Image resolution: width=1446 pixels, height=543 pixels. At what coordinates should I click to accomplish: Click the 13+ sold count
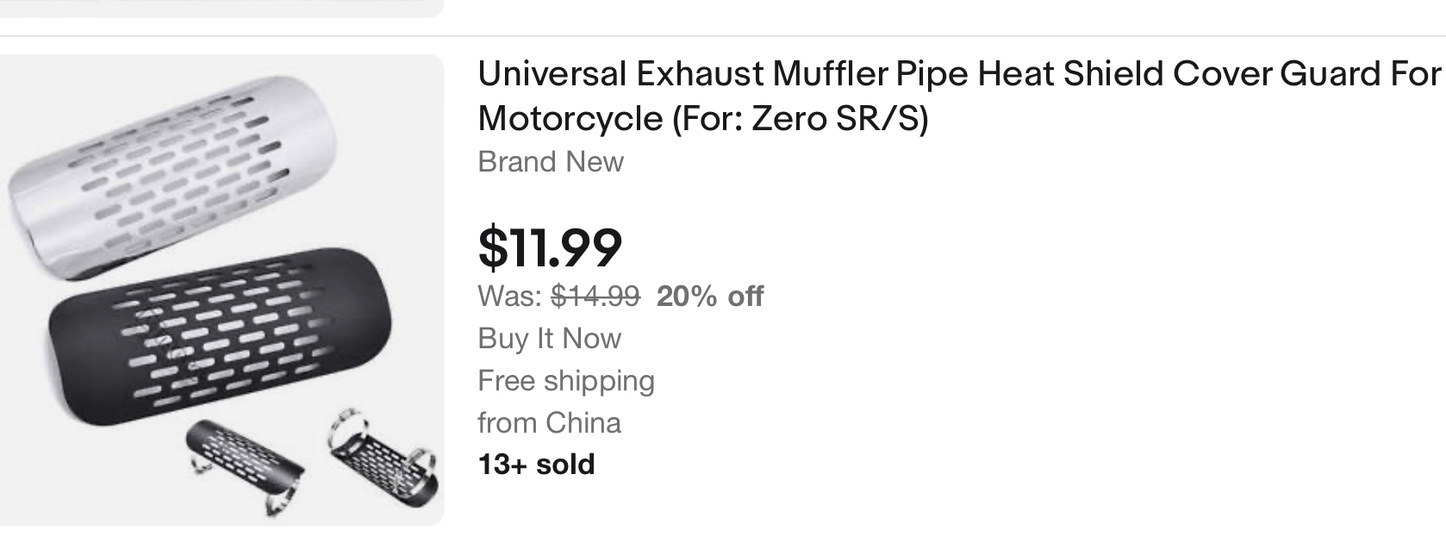coord(536,464)
